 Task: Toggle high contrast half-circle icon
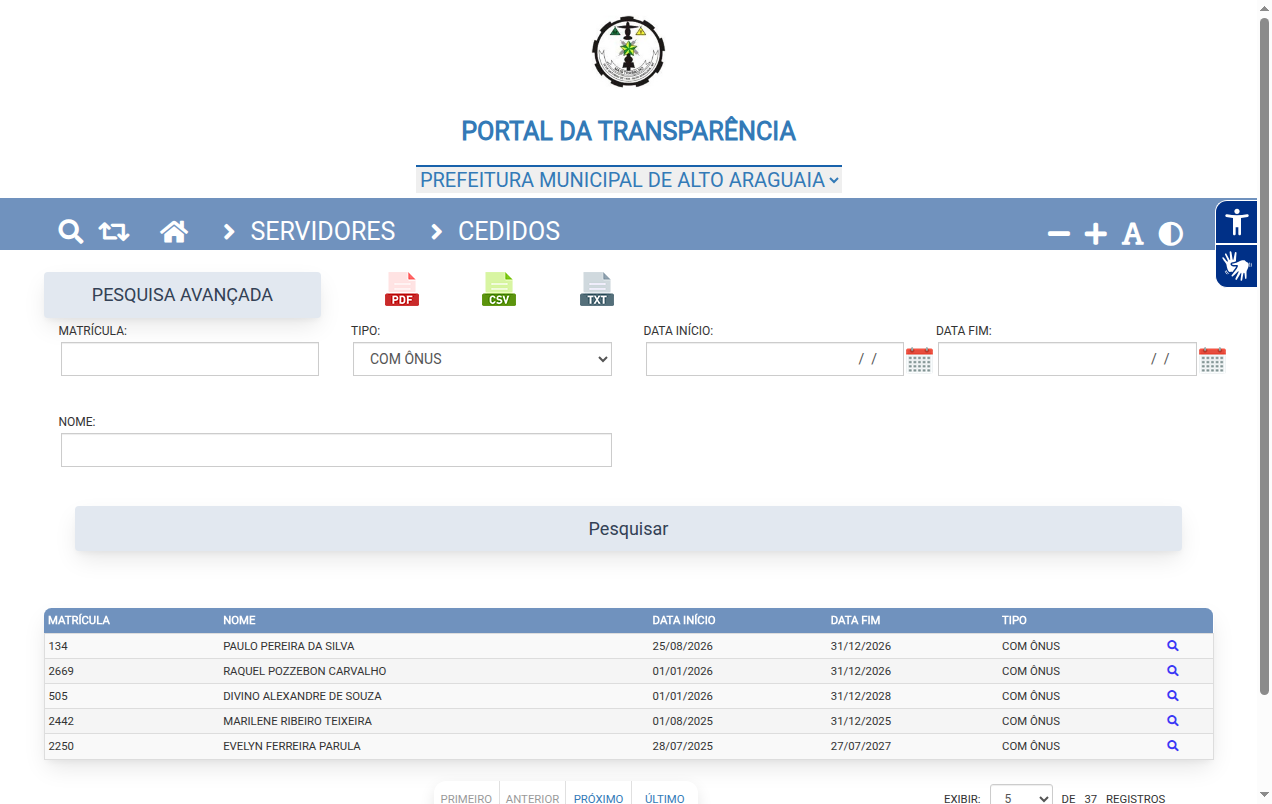pyautogui.click(x=1171, y=234)
